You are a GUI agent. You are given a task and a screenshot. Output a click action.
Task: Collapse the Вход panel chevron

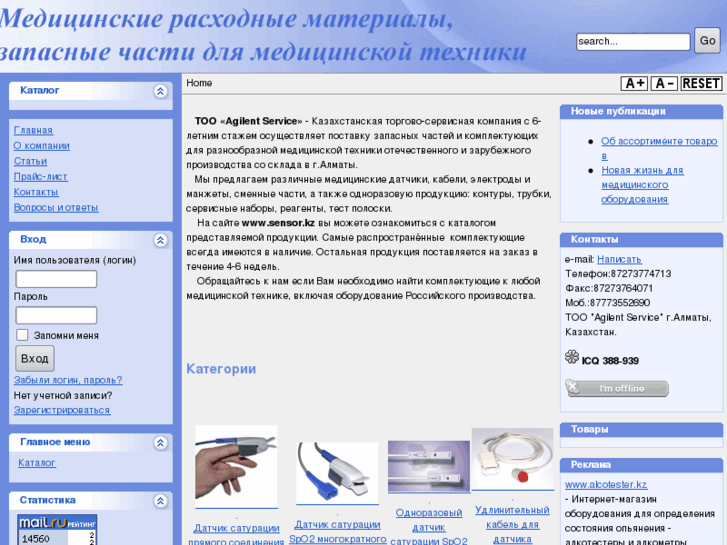click(160, 240)
